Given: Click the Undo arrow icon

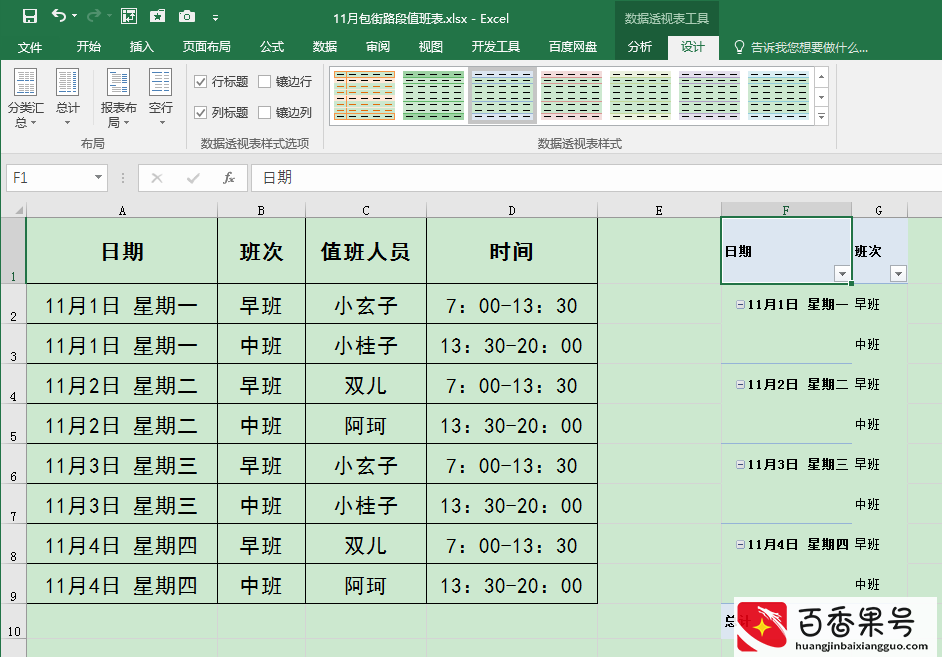Looking at the screenshot, I should point(59,16).
